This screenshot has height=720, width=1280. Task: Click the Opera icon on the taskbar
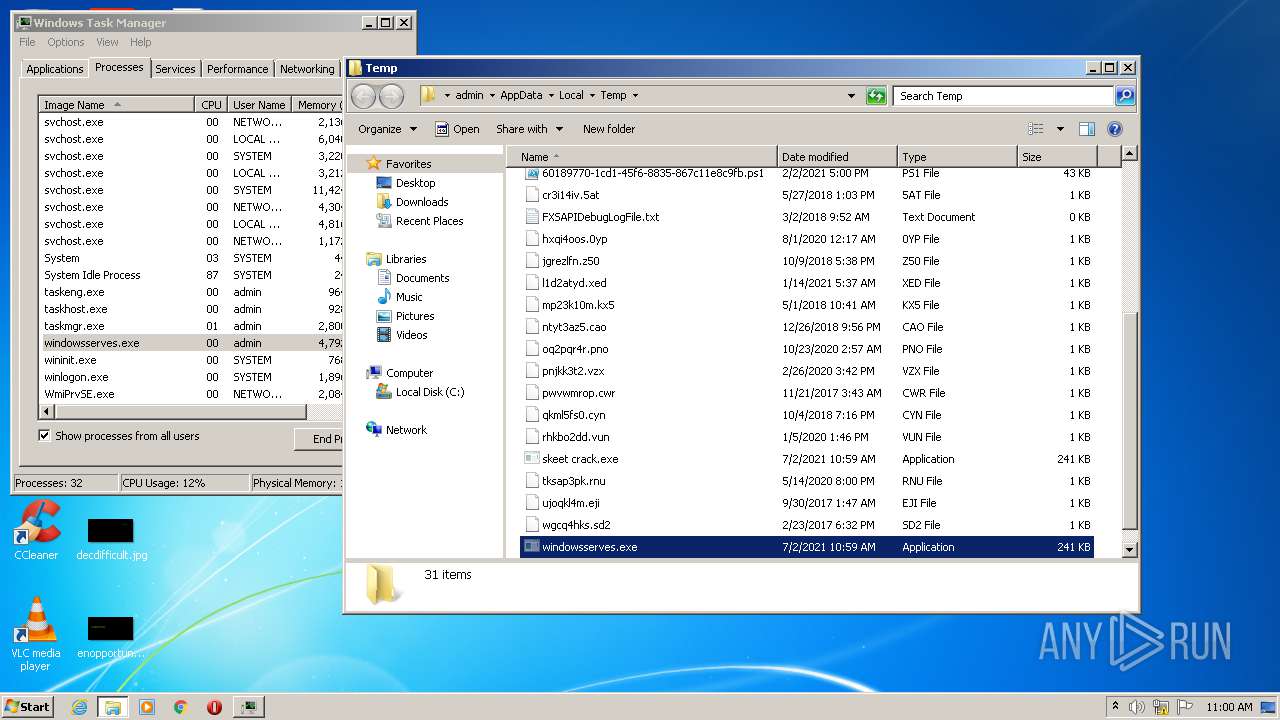click(x=214, y=707)
